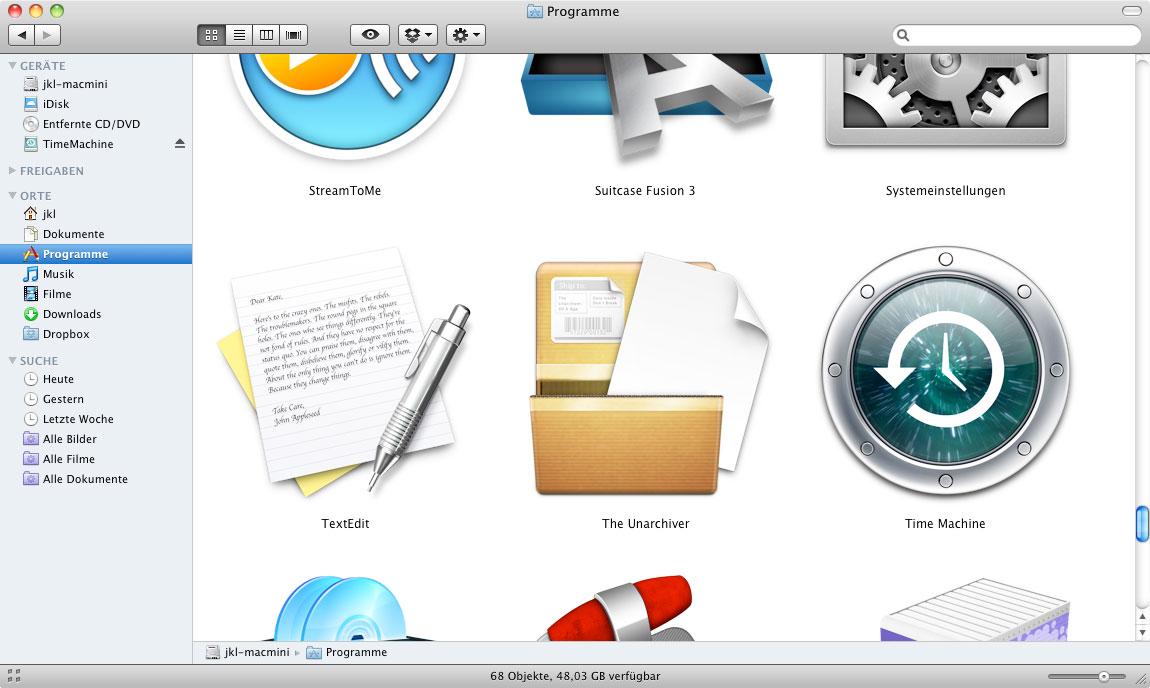The image size is (1150, 688).
Task: Switch to icon view
Action: 211,34
